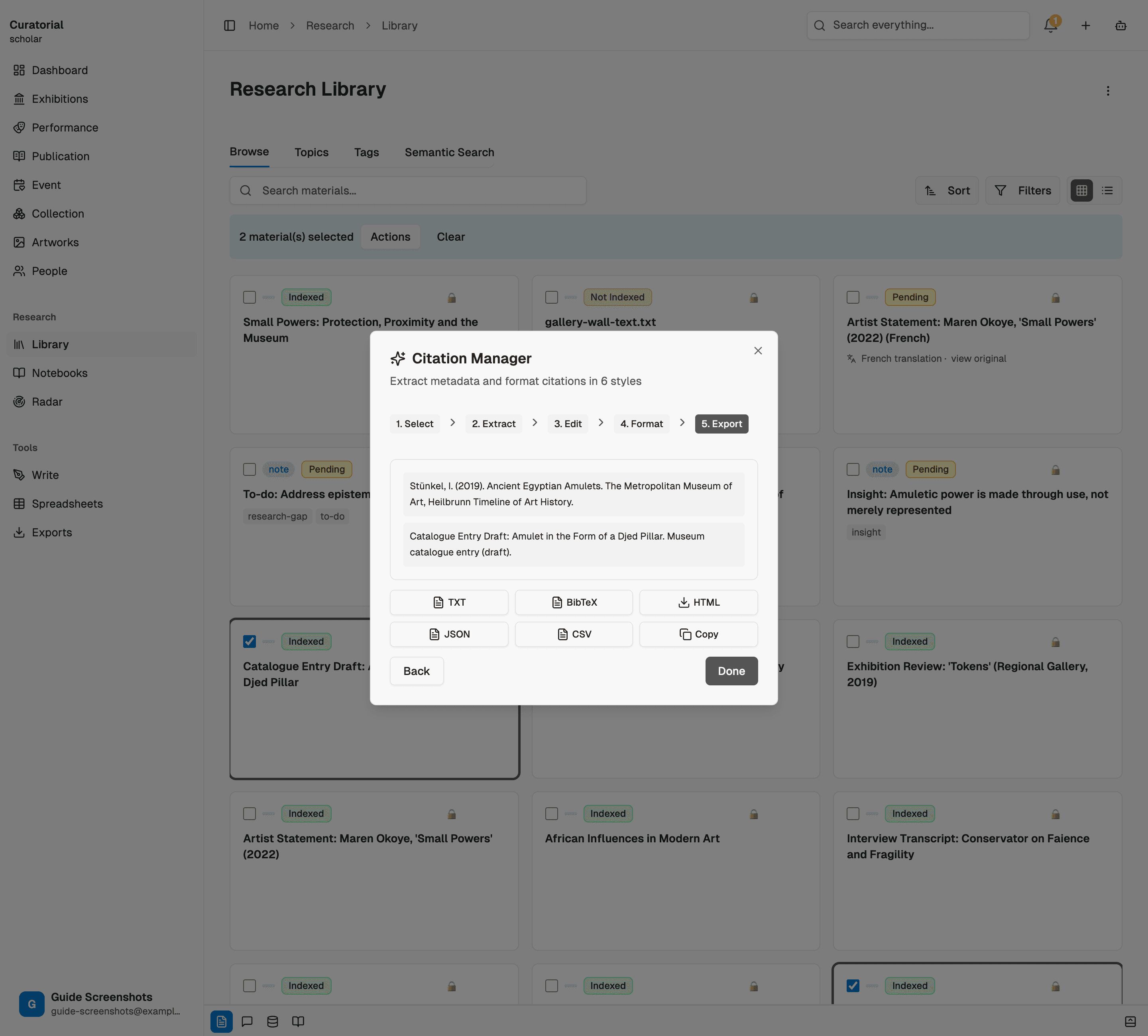This screenshot has height=1036, width=1148.
Task: Tick checkbox for Small Powers: Protection card
Action: (250, 297)
